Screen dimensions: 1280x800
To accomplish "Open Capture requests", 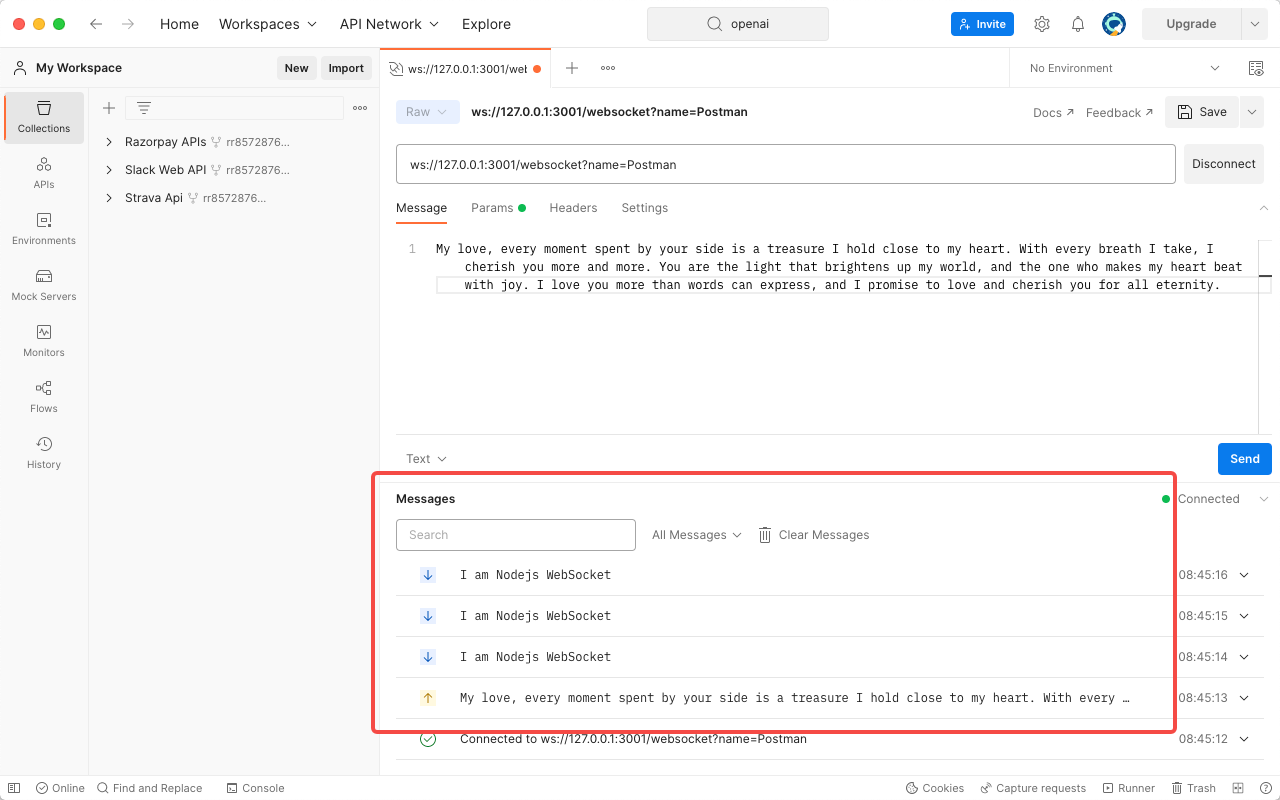I will [x=1033, y=788].
